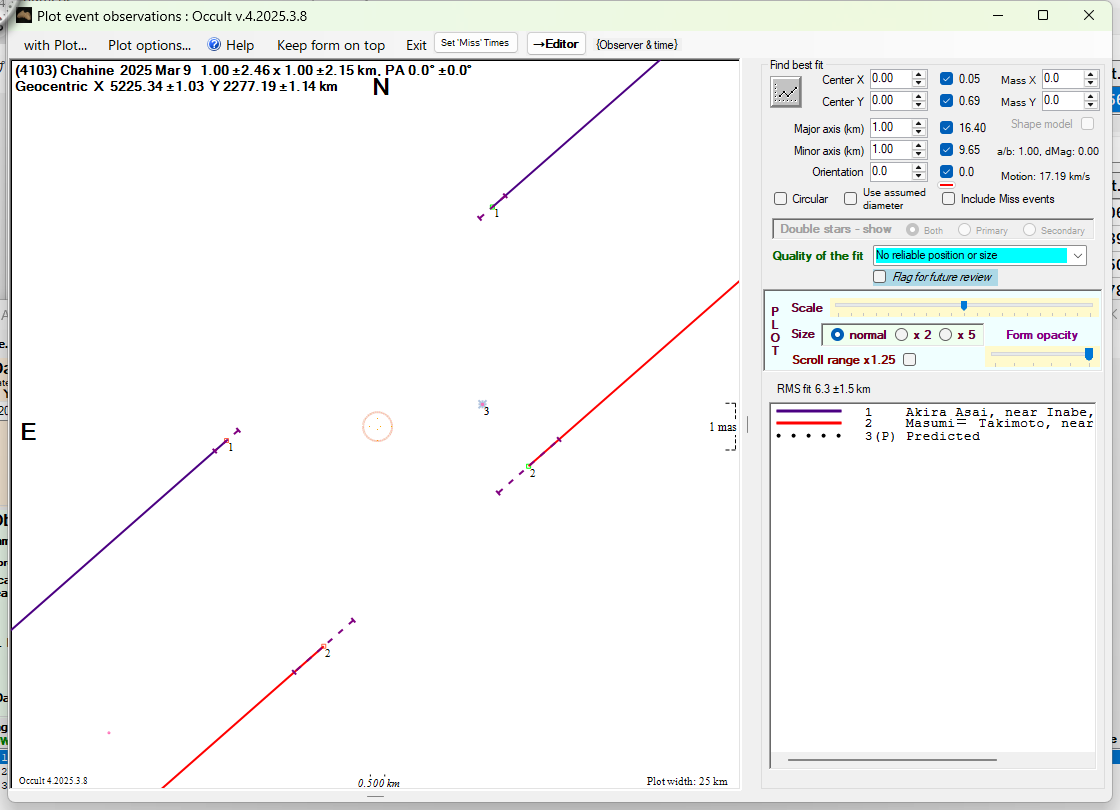Tick the Include Miss events checkbox
This screenshot has height=810, width=1120.
pos(949,199)
